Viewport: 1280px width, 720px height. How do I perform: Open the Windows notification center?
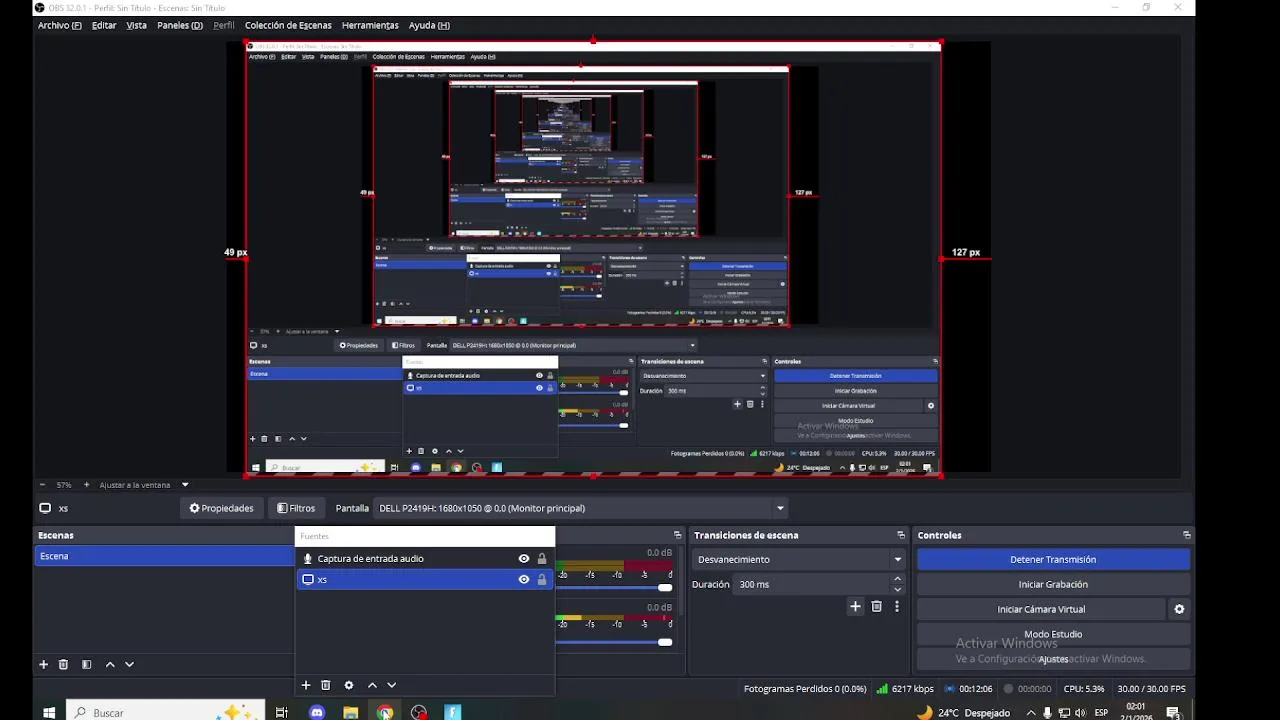click(x=1173, y=712)
